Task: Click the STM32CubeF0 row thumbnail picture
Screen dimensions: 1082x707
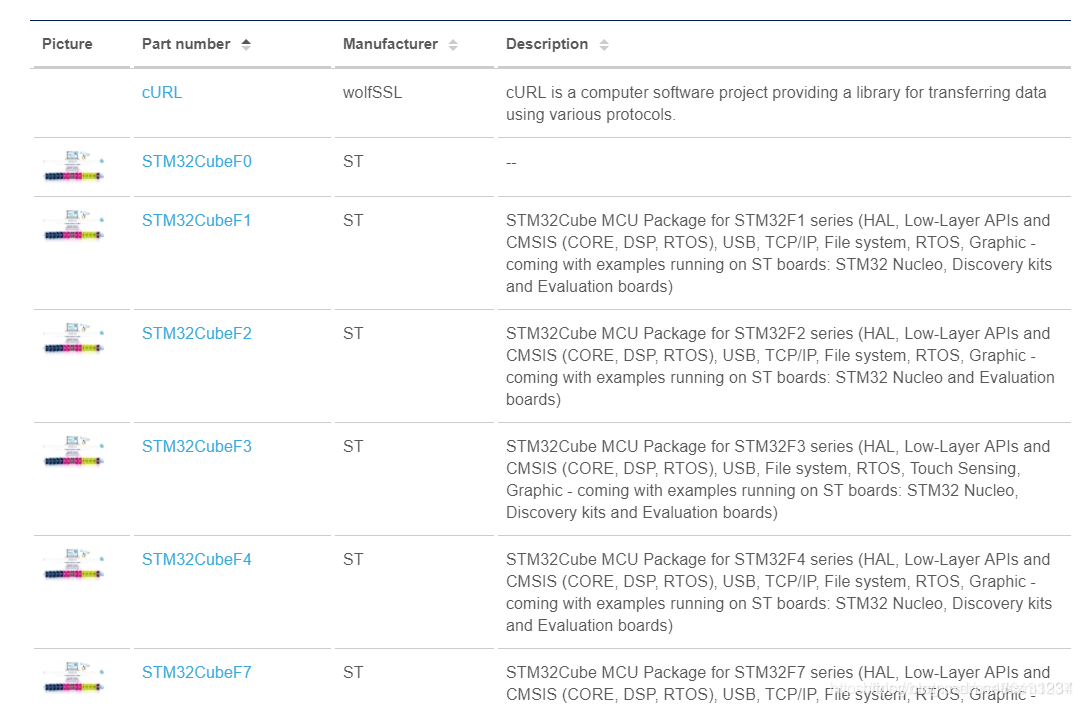Action: tap(74, 166)
